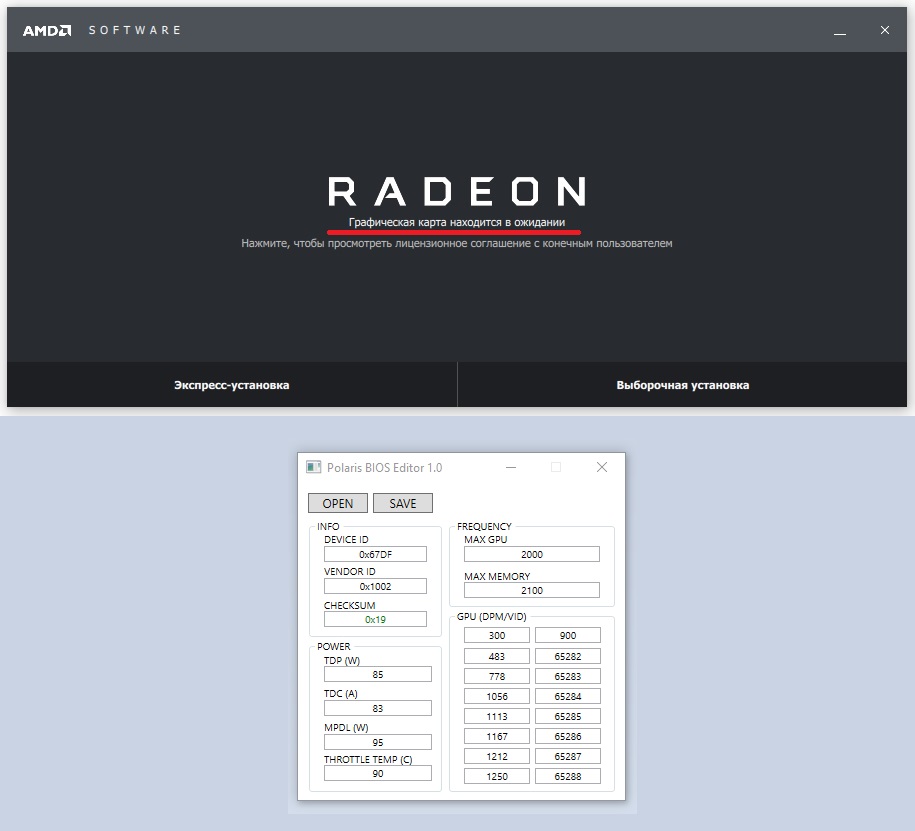Select the GPU DPM field 1113
915x831 pixels.
(497, 716)
